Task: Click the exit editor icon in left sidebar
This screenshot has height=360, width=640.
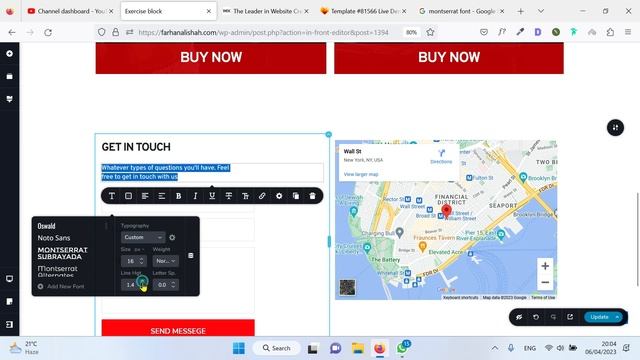Action: click(x=9, y=324)
